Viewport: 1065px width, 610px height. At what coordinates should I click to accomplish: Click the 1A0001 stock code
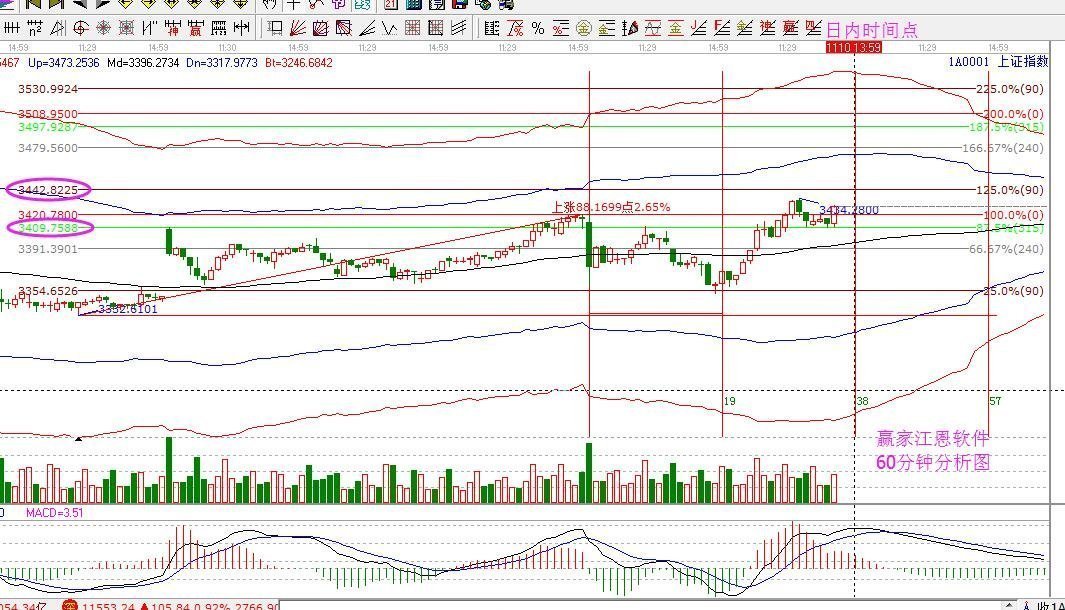tap(969, 62)
